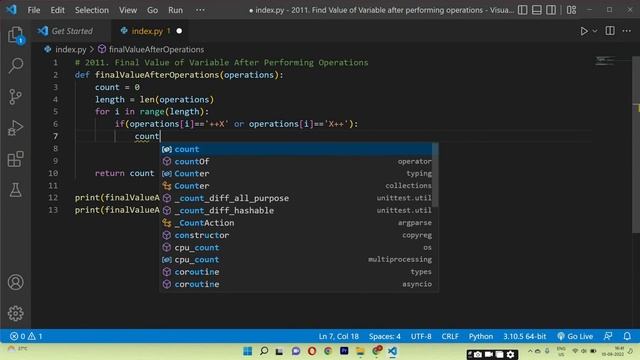This screenshot has height=360, width=640.
Task: Open the Search view in activity bar
Action: pyautogui.click(x=16, y=65)
